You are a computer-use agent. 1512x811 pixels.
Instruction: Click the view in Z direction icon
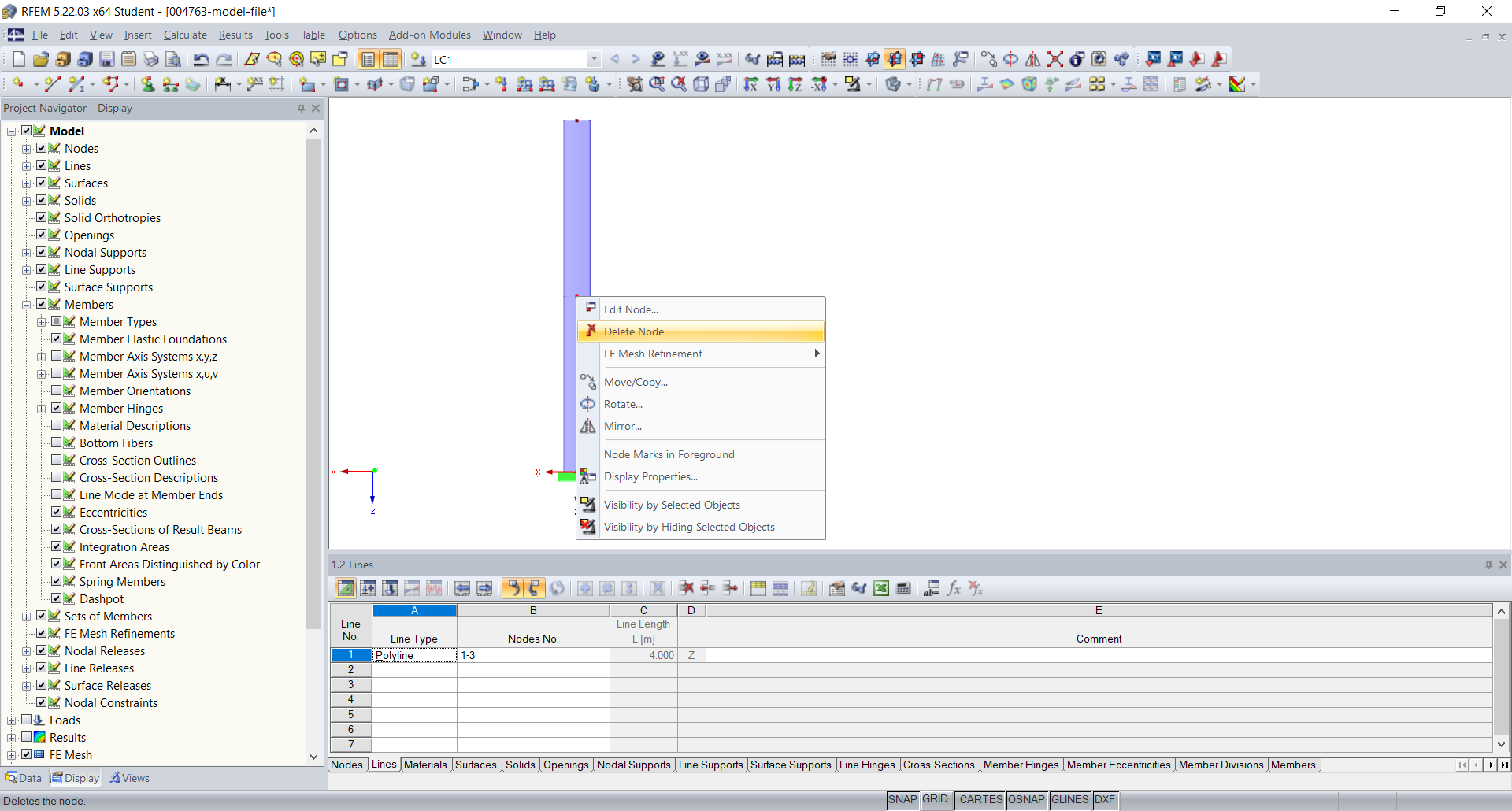point(795,84)
